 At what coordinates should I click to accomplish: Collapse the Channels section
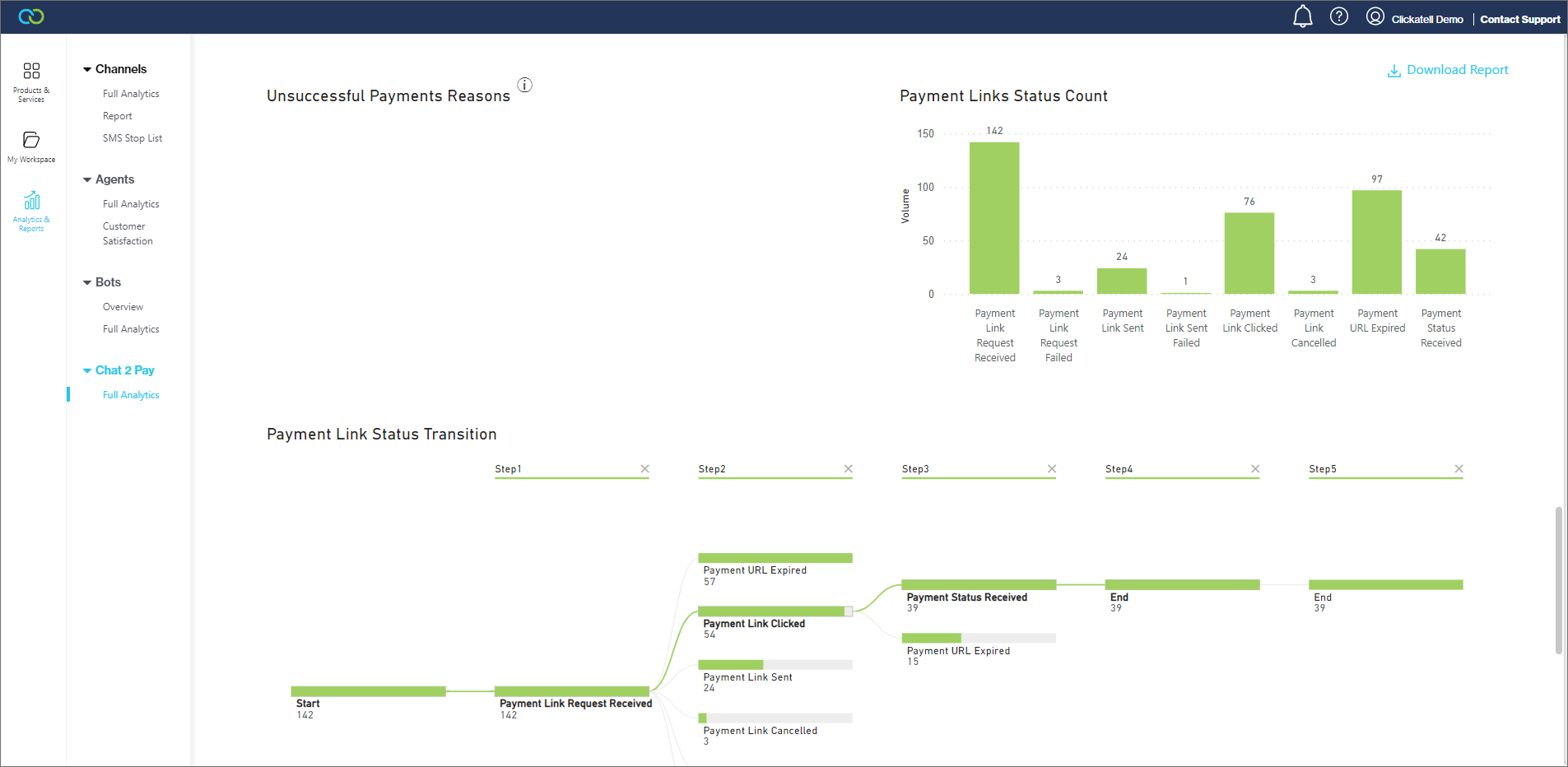(x=87, y=70)
